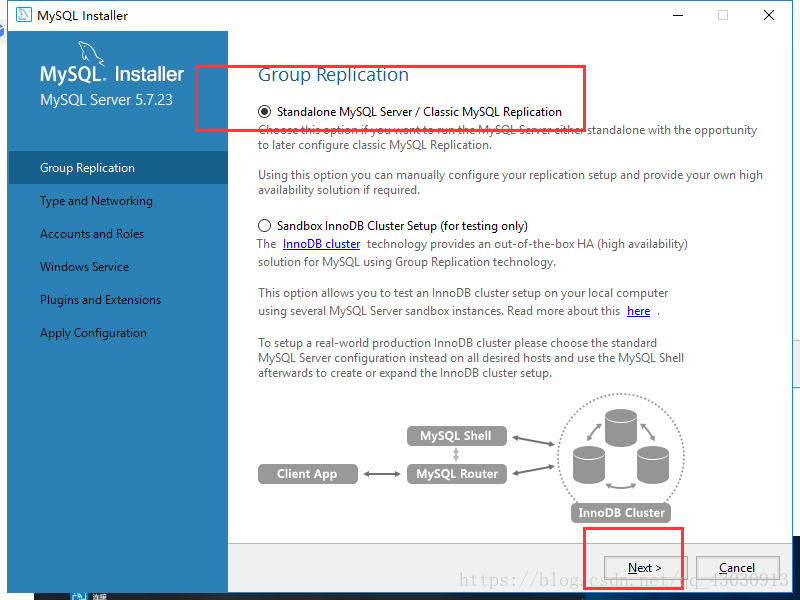Go to Group Replication step in sidebar
Viewport: 800px width, 600px height.
(x=118, y=168)
